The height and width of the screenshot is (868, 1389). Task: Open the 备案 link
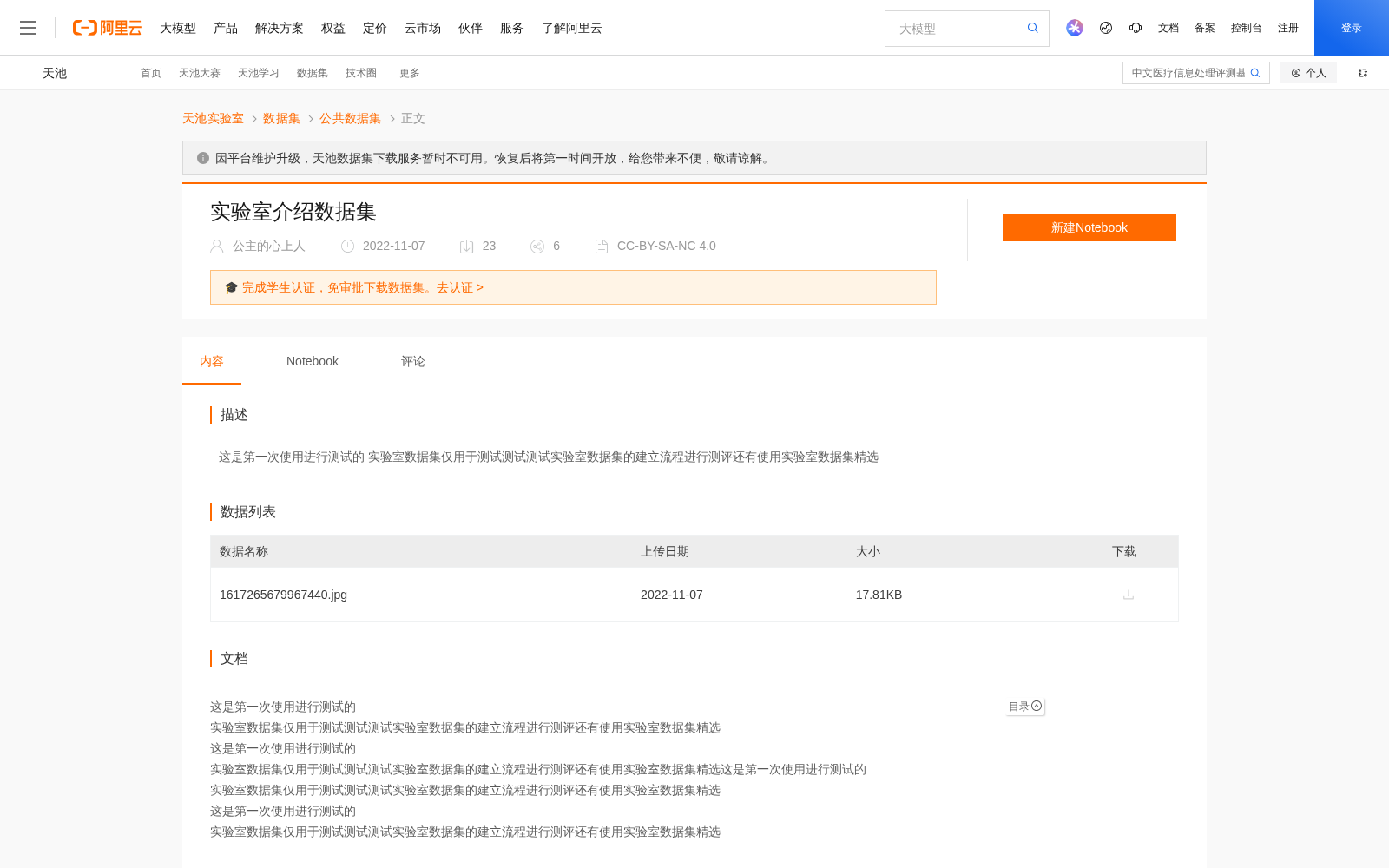click(1205, 28)
